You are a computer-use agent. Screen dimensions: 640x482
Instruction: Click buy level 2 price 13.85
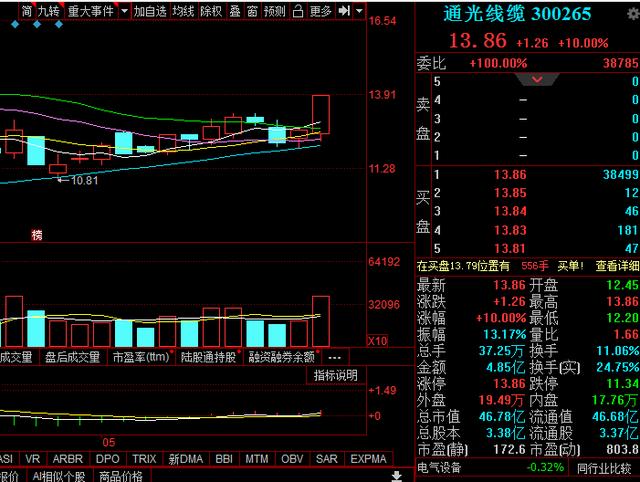(x=510, y=193)
